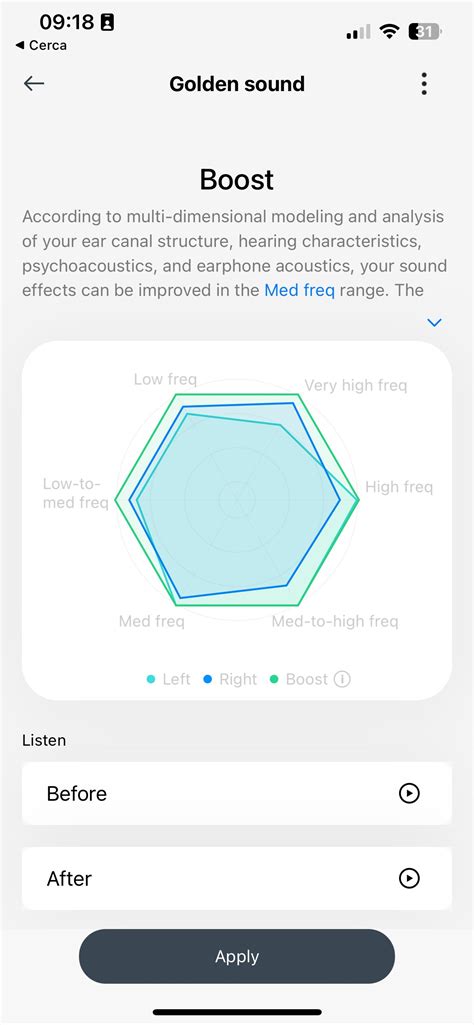Tap the battery indicator in status bar

click(x=425, y=31)
